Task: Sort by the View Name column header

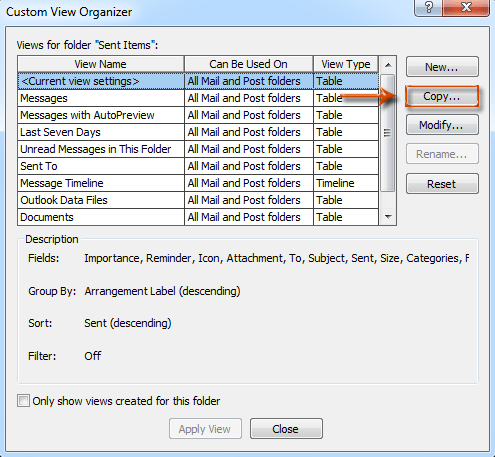Action: pyautogui.click(x=101, y=64)
